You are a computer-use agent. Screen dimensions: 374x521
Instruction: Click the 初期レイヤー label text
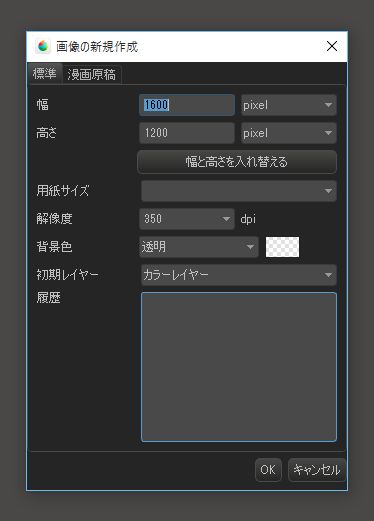67,275
